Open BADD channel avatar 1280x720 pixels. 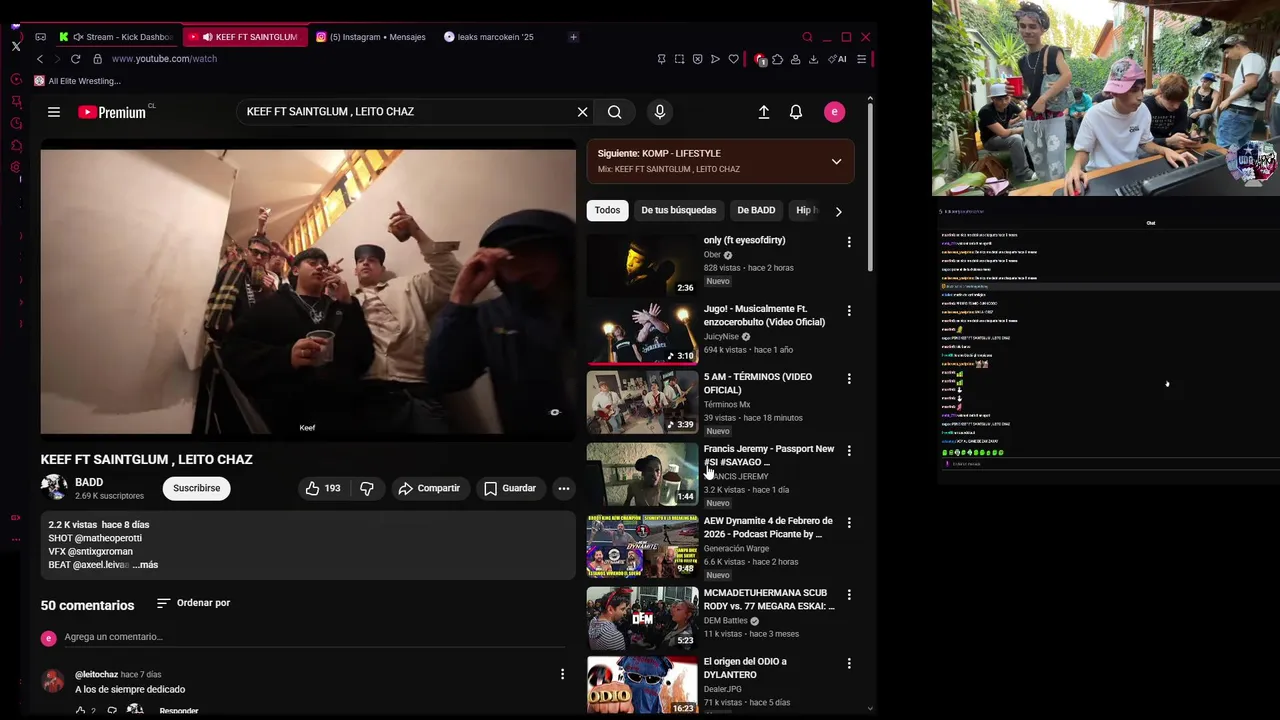click(x=54, y=488)
